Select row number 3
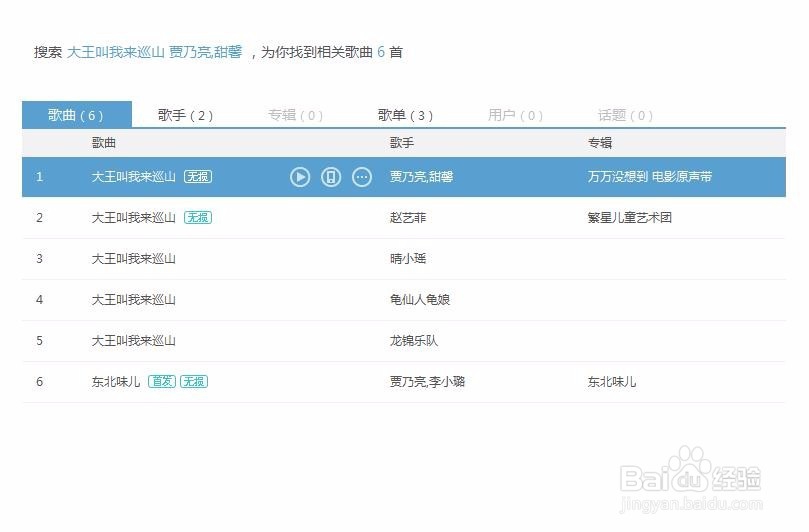Viewport: 809px width, 532px height. [39, 259]
